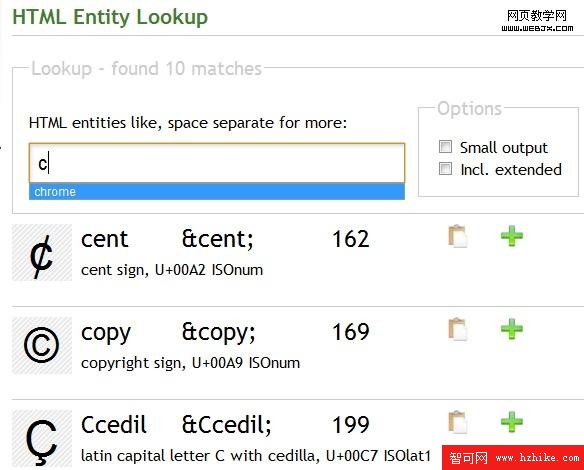This screenshot has width=584, height=470.
Task: Select the chrome autocomplete suggestion
Action: (x=217, y=192)
